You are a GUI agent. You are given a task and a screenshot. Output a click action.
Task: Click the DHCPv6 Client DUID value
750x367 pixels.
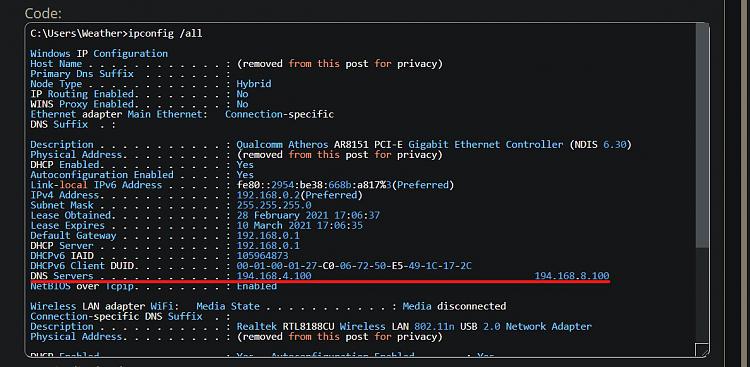(x=354, y=266)
